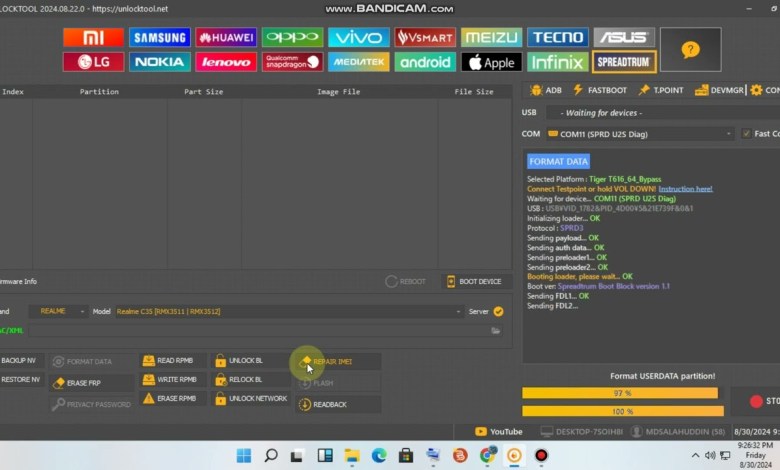The height and width of the screenshot is (470, 780).
Task: Choose the Tecno brand tile
Action: [x=558, y=37]
